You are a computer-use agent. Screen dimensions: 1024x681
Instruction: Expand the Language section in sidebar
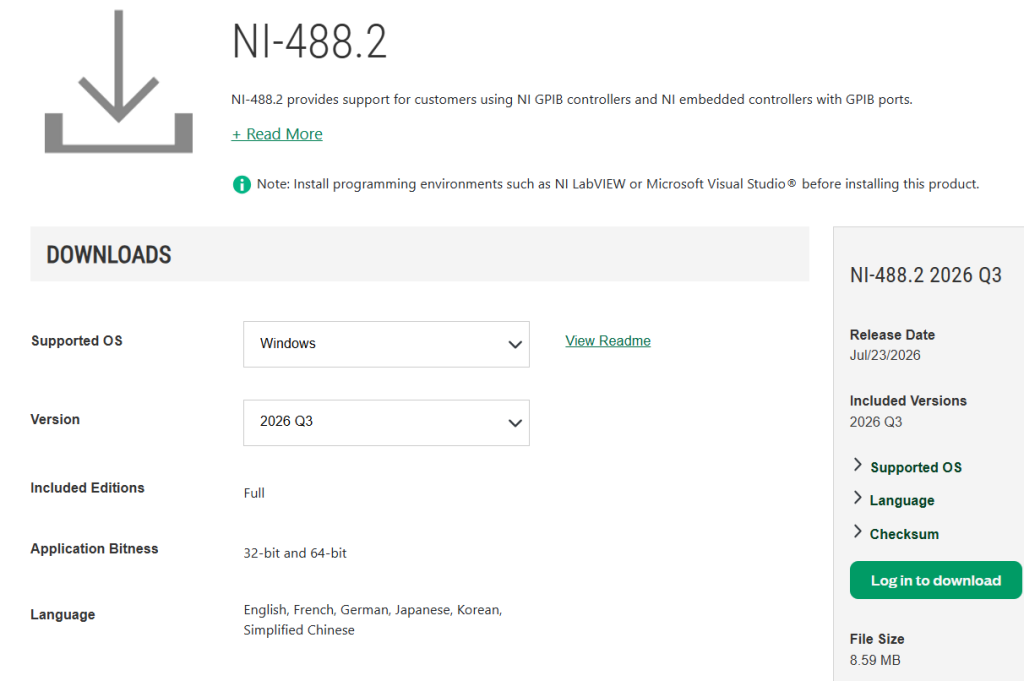point(894,500)
